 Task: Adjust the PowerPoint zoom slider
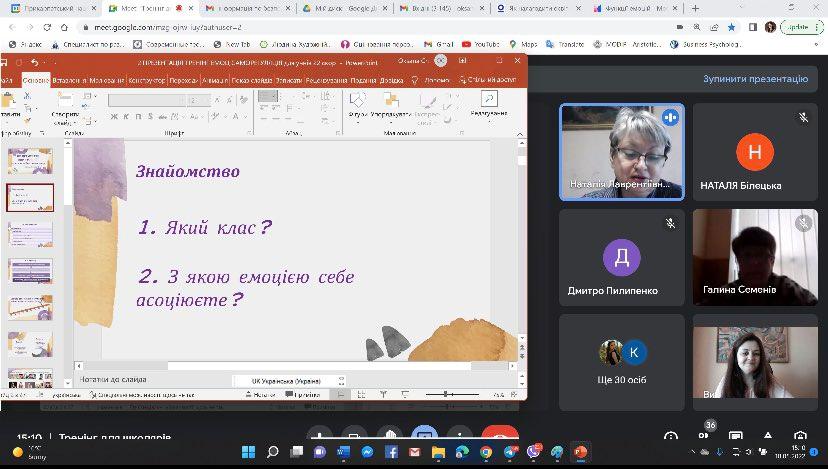click(x=452, y=395)
